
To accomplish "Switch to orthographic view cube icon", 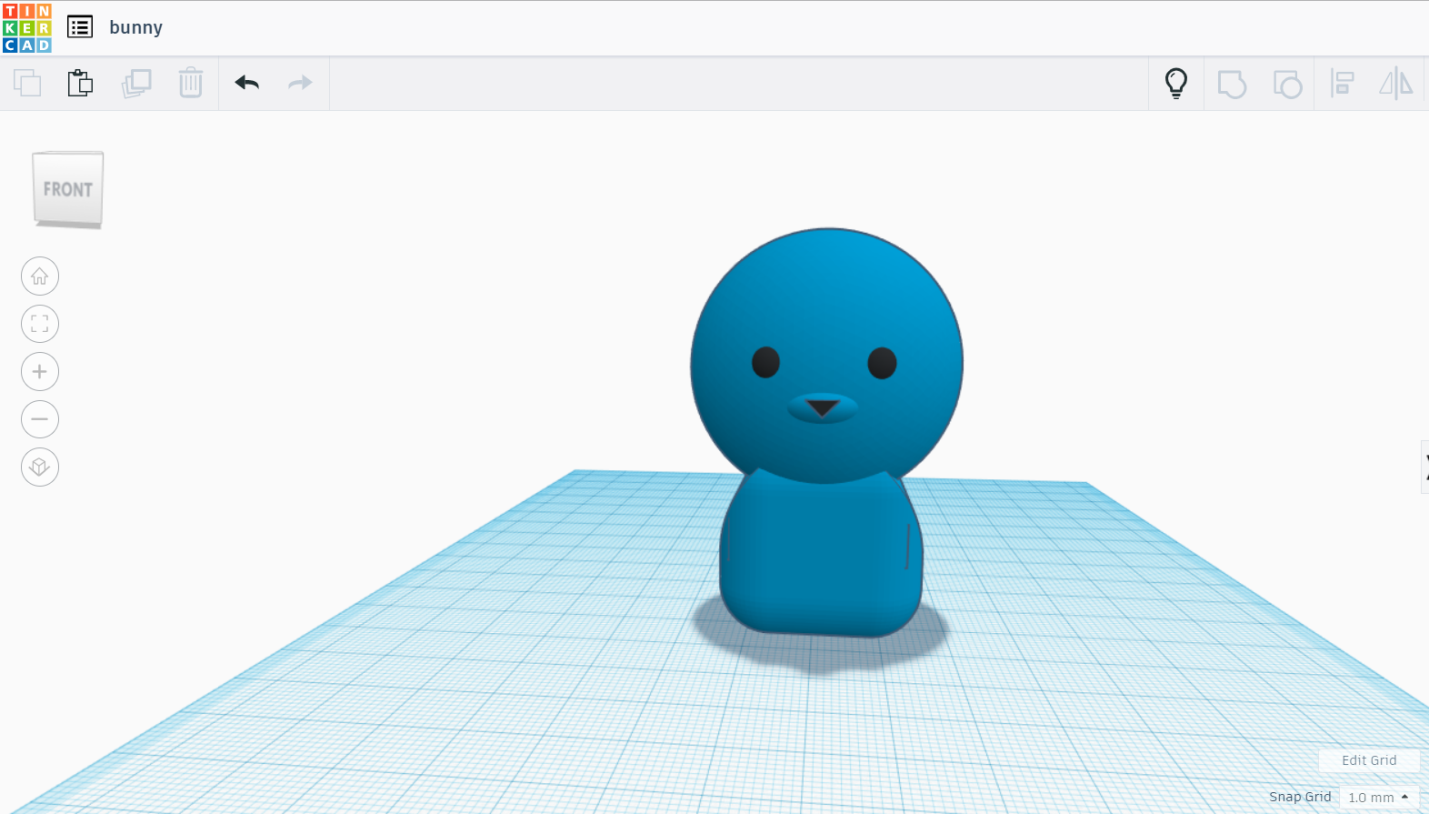I will pyautogui.click(x=40, y=467).
